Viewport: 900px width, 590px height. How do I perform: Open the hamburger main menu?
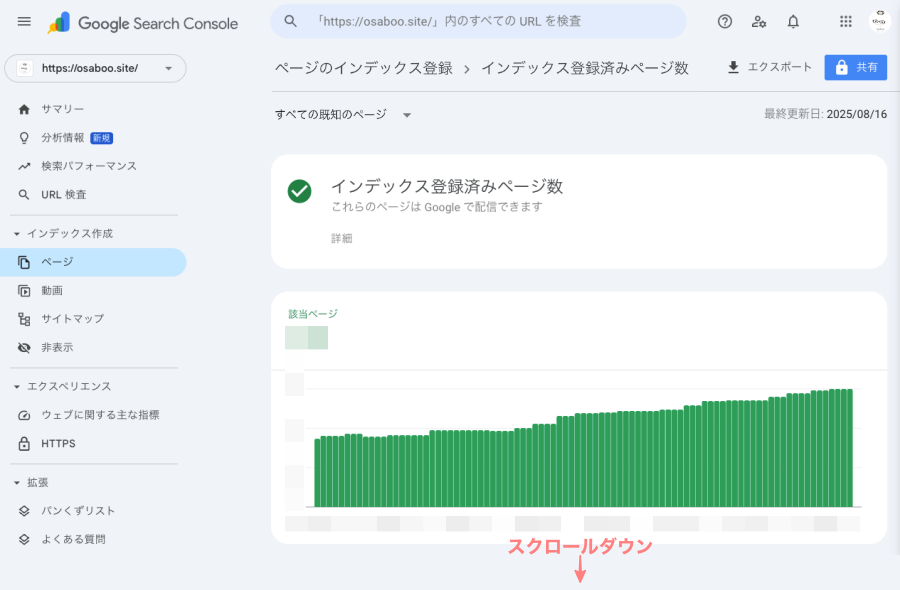click(24, 22)
